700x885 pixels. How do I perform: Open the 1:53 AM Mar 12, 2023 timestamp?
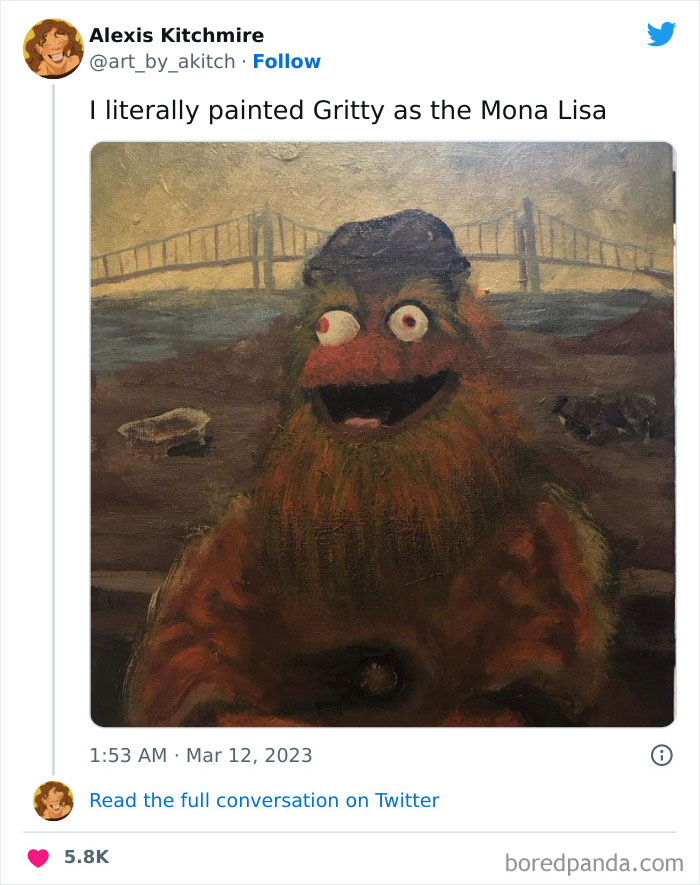(201, 755)
